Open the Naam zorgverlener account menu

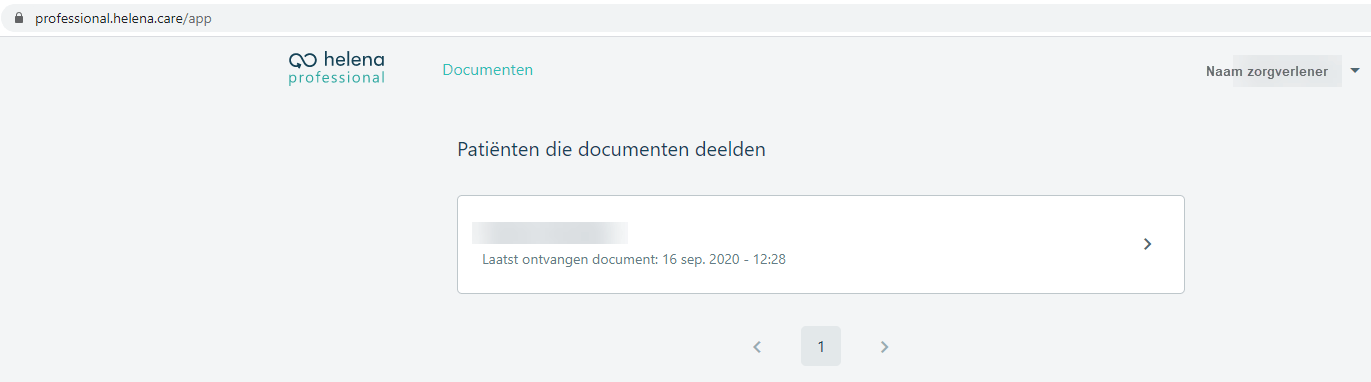point(1267,71)
